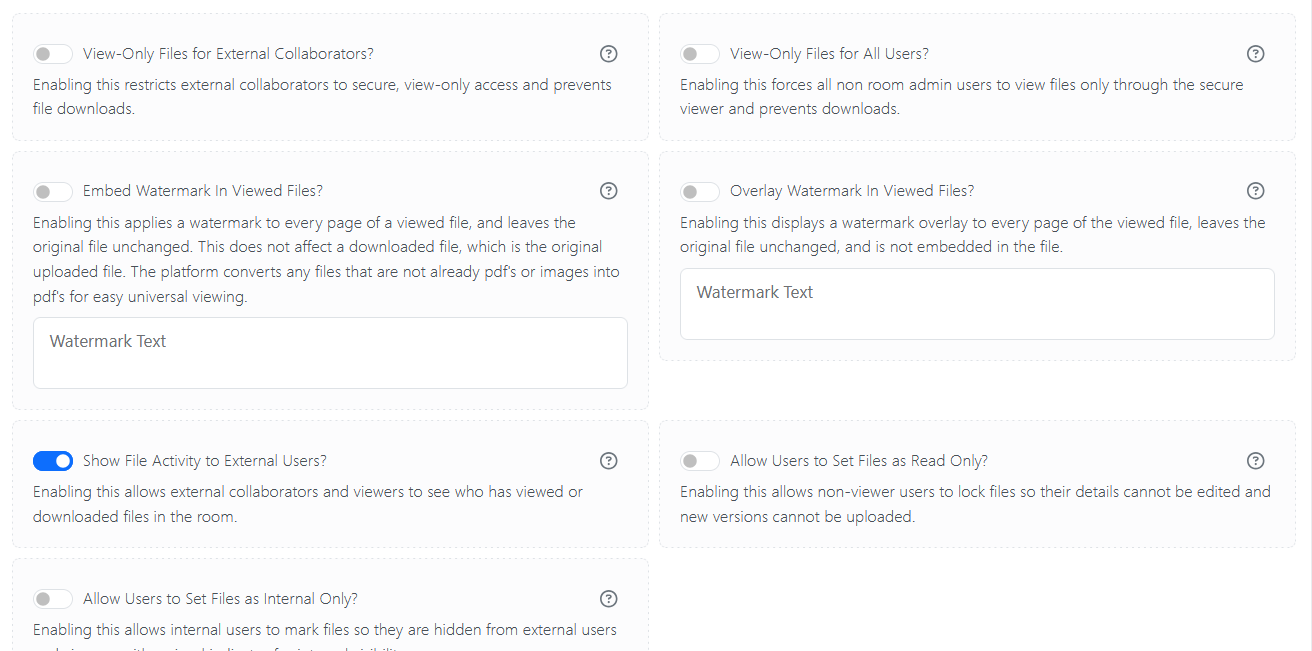Turn on Overlay Watermark In Viewed Files
Image resolution: width=1312 pixels, height=651 pixels.
(x=700, y=191)
